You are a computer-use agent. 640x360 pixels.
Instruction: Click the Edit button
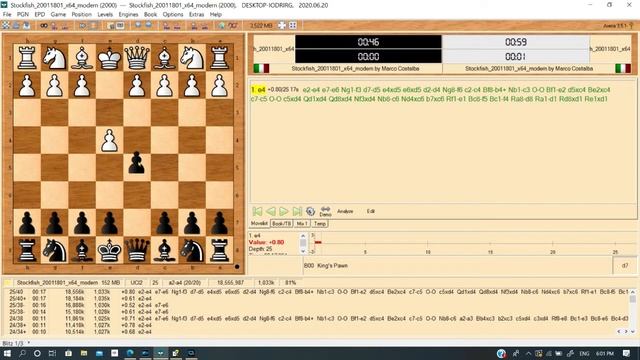370,211
